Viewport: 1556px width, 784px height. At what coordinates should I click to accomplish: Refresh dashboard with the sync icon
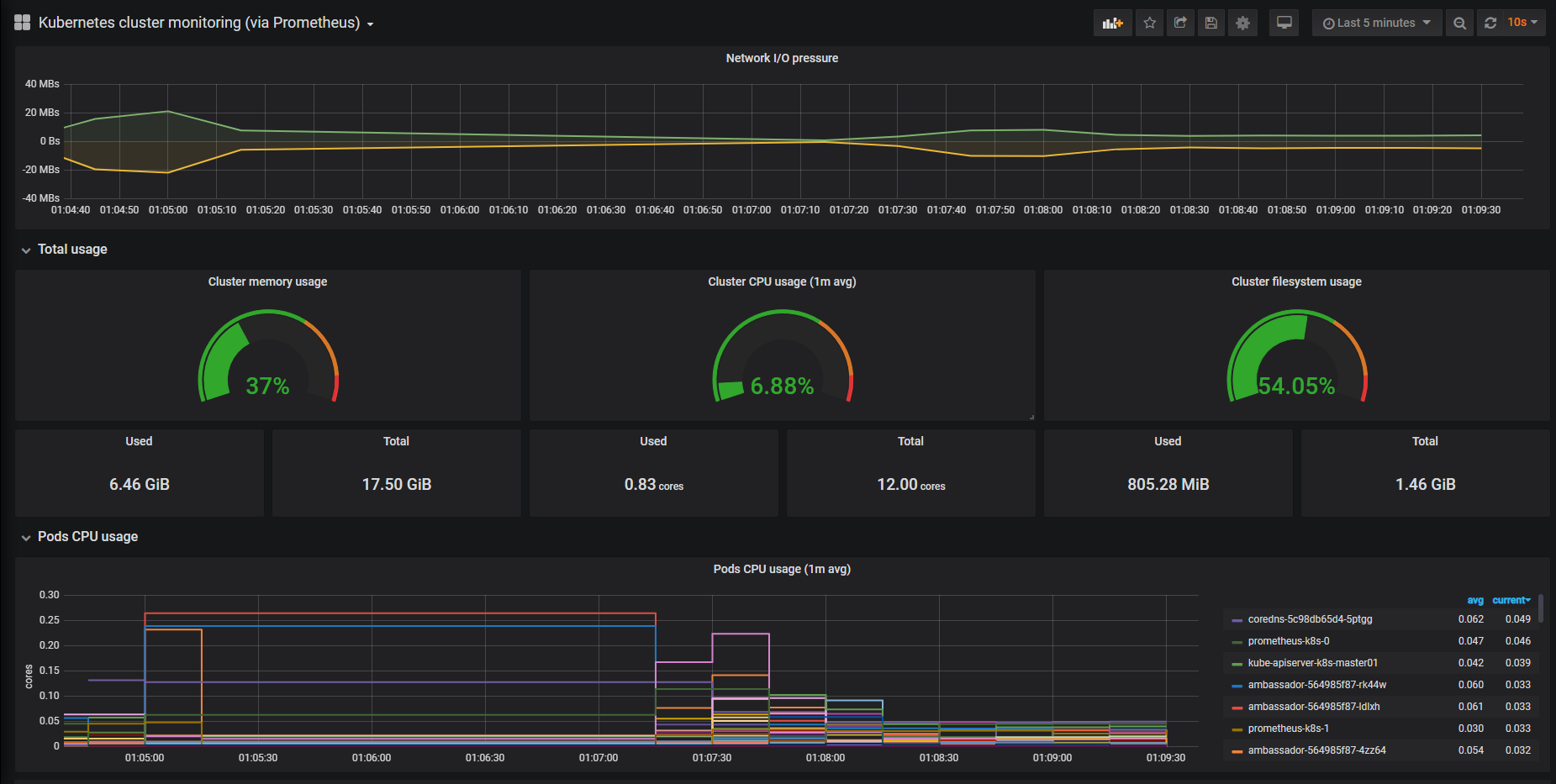coord(1490,23)
